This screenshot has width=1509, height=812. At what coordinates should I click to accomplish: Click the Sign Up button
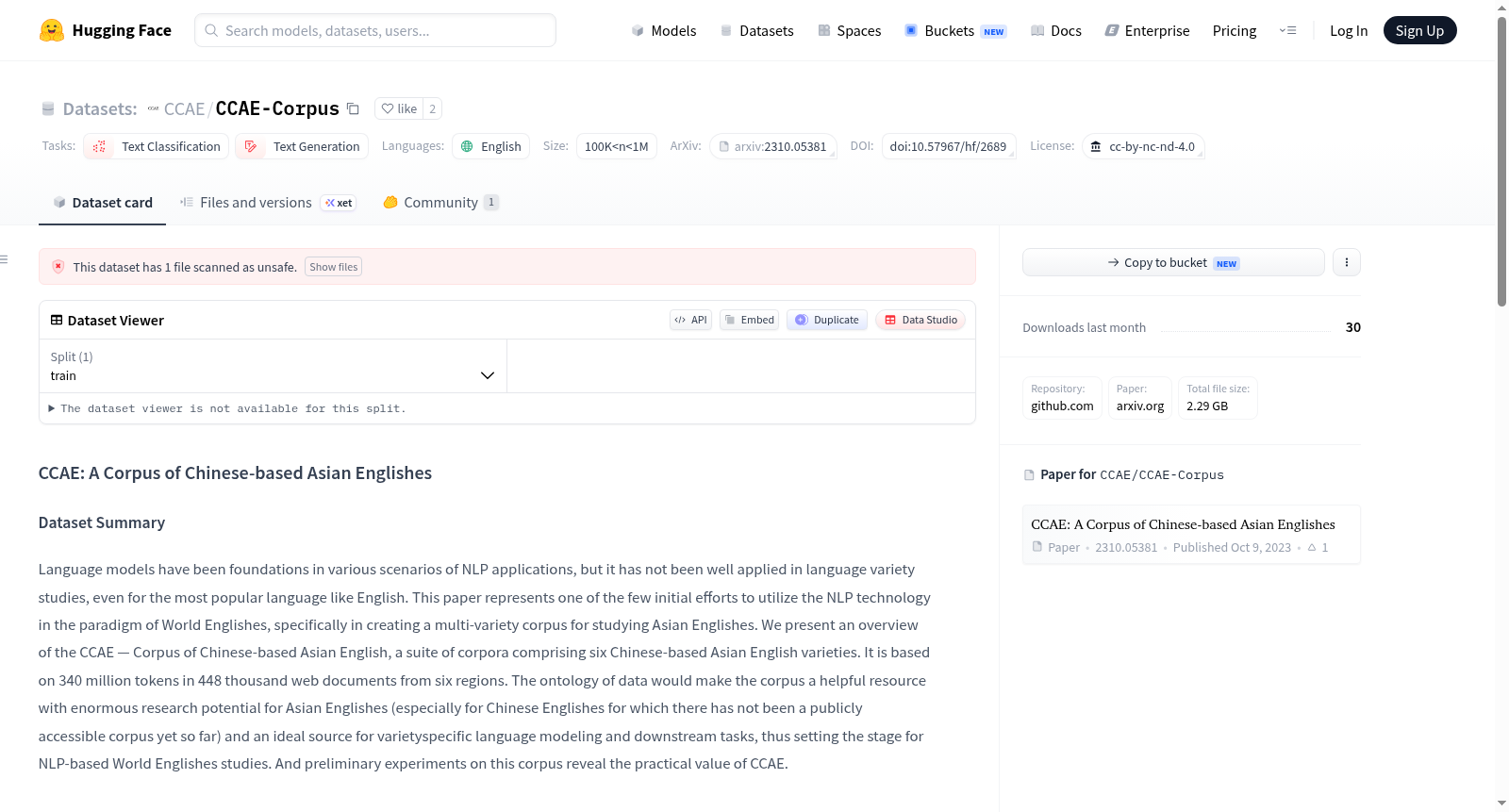pos(1419,30)
